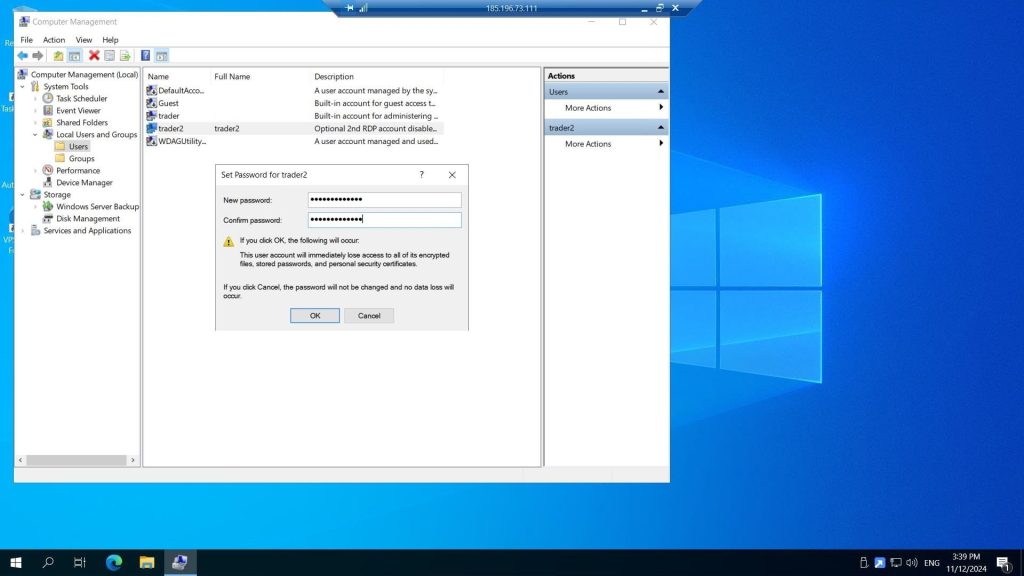Open File Explorer from the taskbar

(x=146, y=563)
